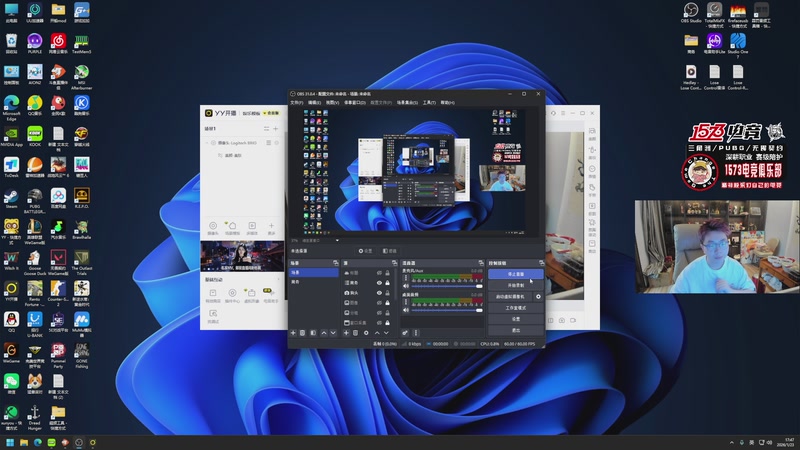Open the Docks (D) menu in OBS
The width and height of the screenshot is (800, 450).
coord(355,103)
